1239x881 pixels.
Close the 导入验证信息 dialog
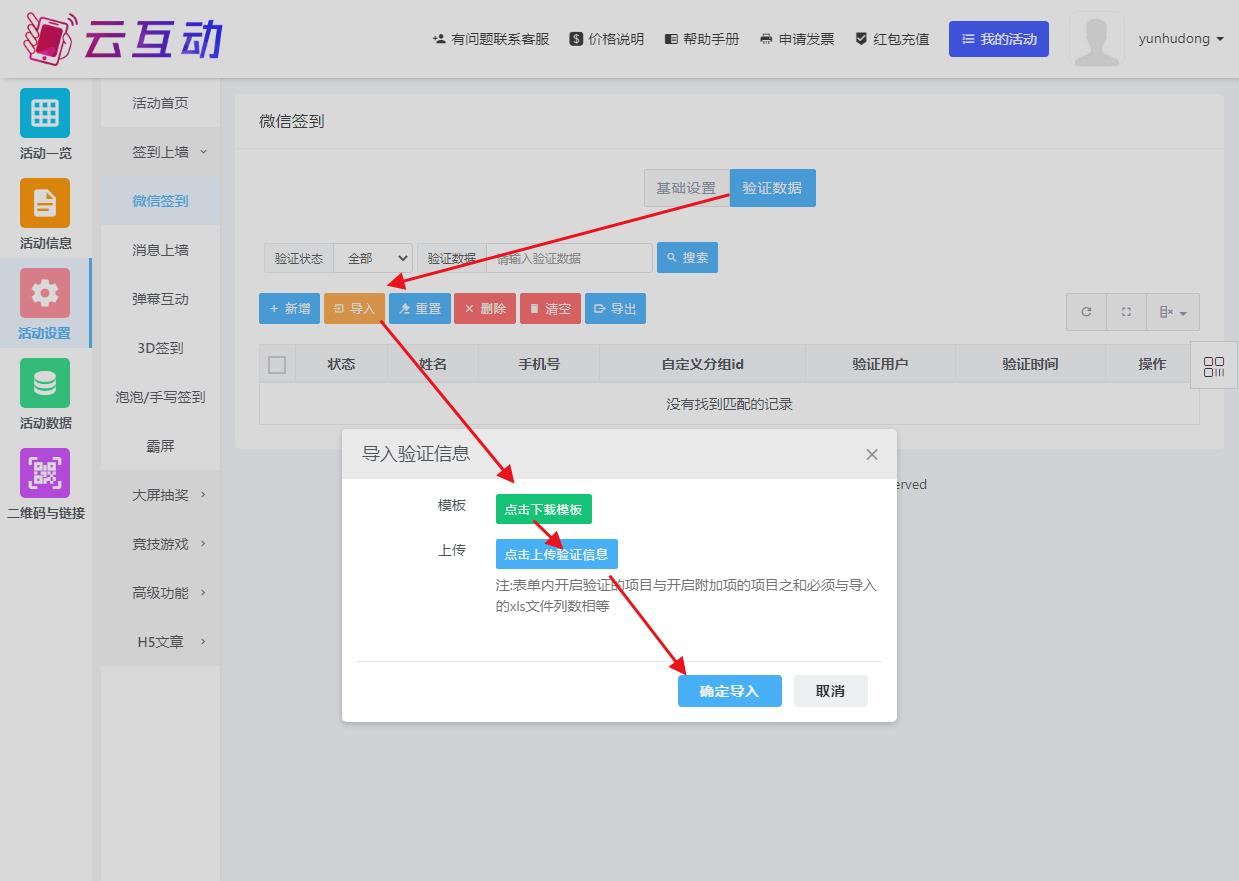(x=871, y=455)
